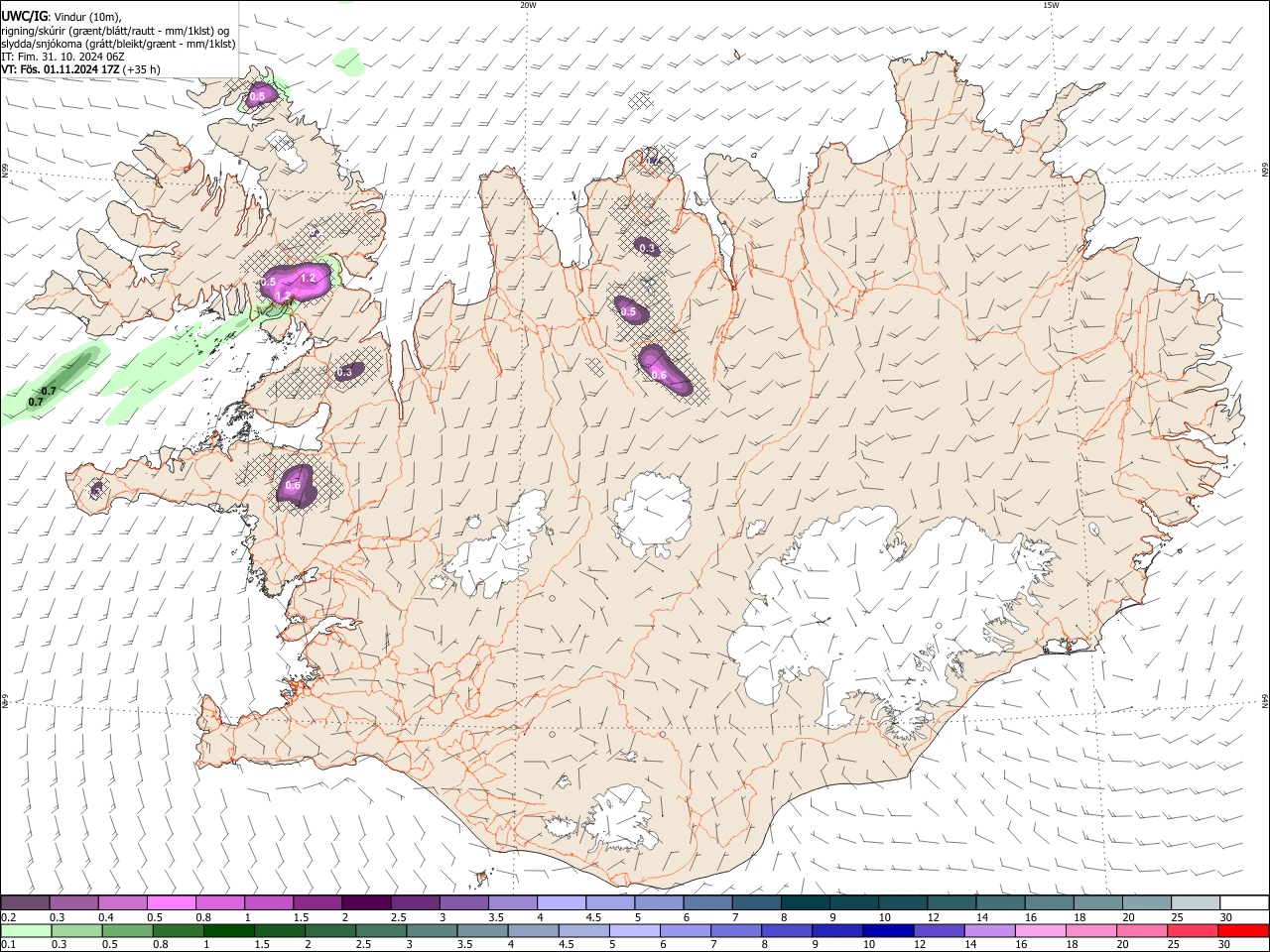Image resolution: width=1270 pixels, height=952 pixels.
Task: Select the pink 18 swatch in the lower scale
Action: [1091, 930]
